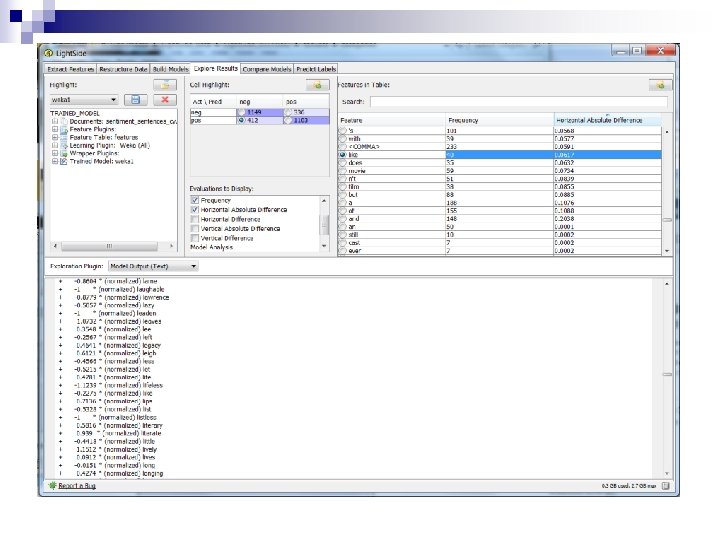Click the Report a Bug insect icon
This screenshot has width=720, height=540.
pyautogui.click(x=53, y=485)
